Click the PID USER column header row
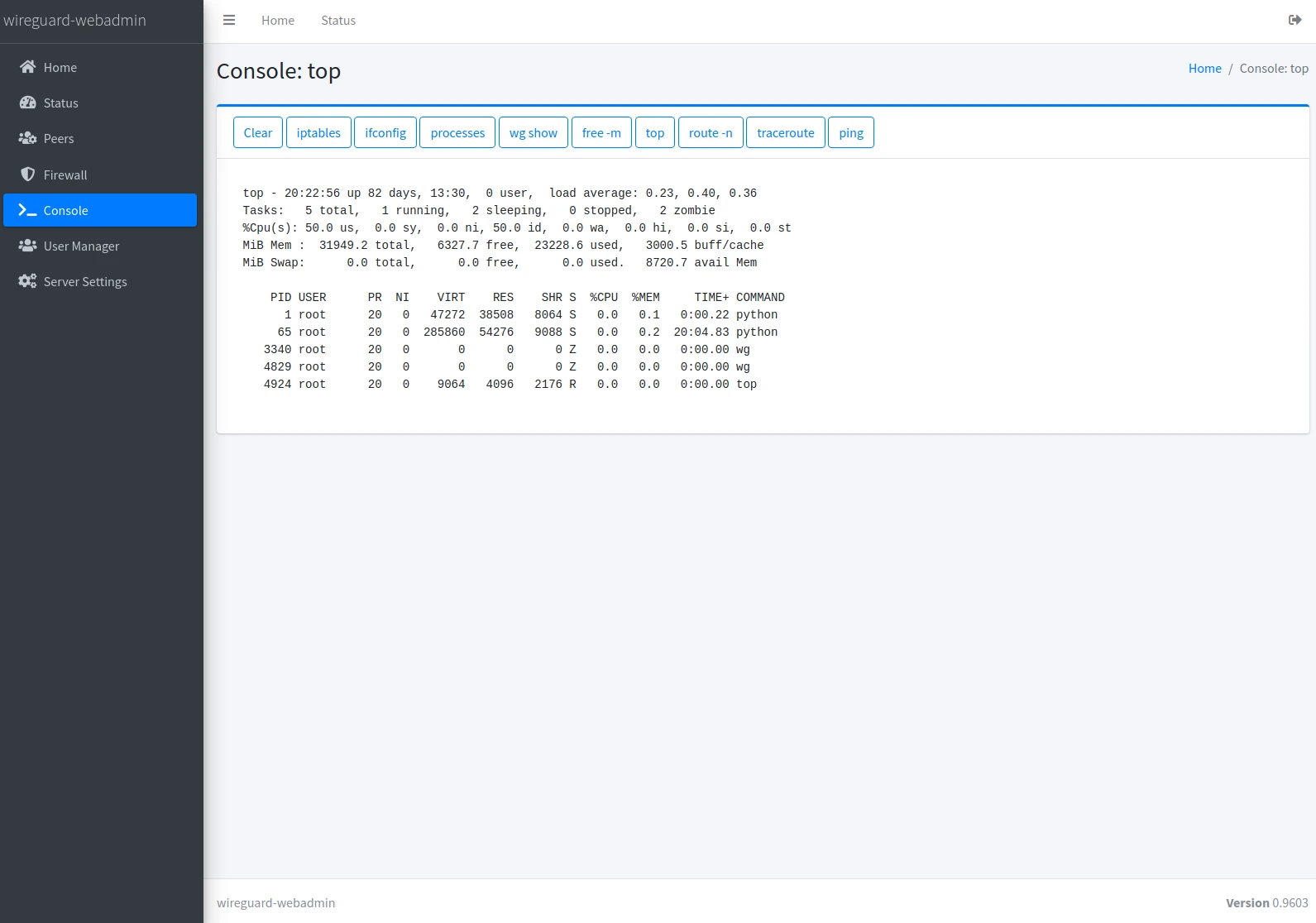The width and height of the screenshot is (1316, 923). (527, 297)
